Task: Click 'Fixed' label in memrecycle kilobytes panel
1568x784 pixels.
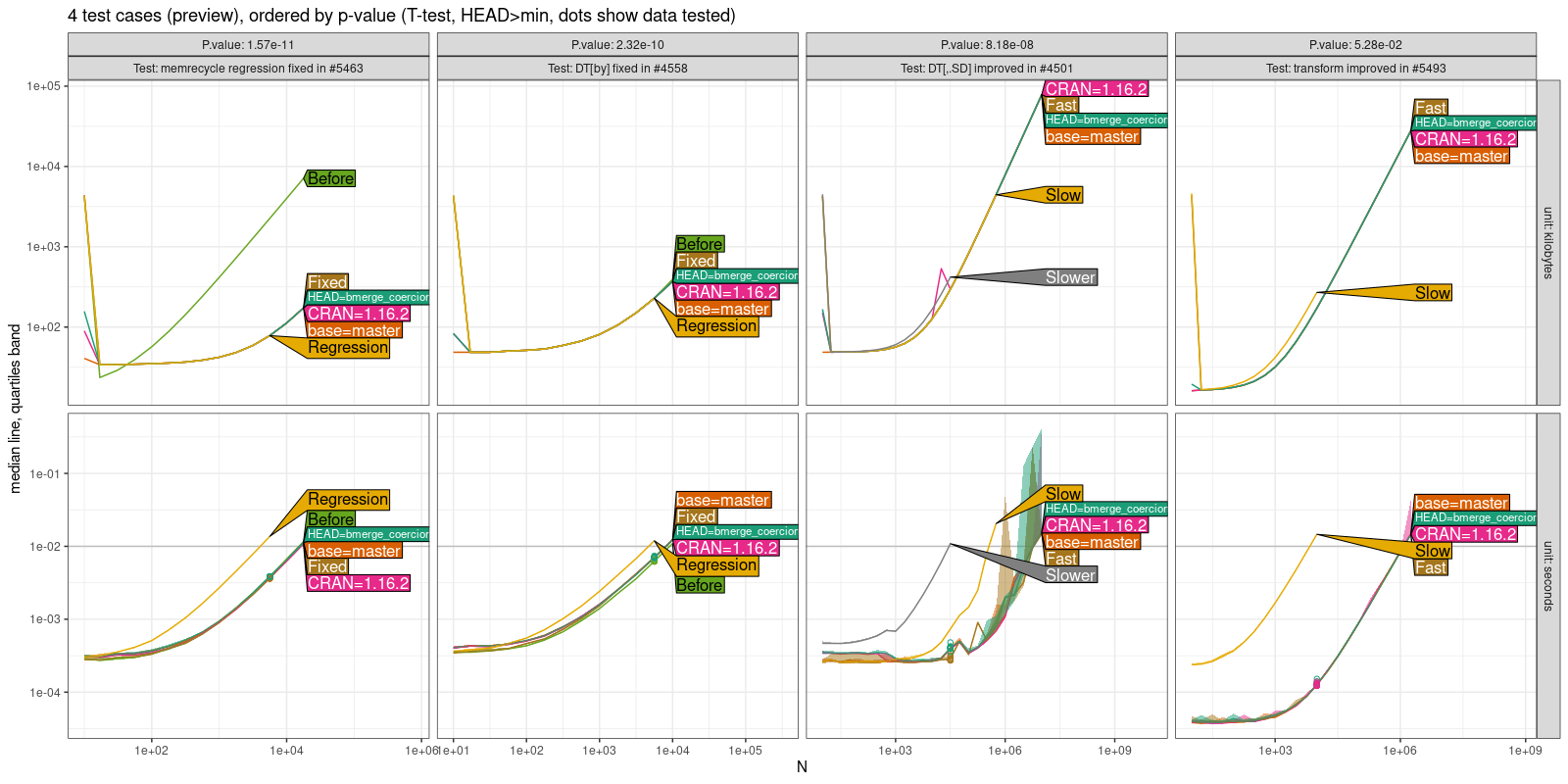Action: point(327,282)
